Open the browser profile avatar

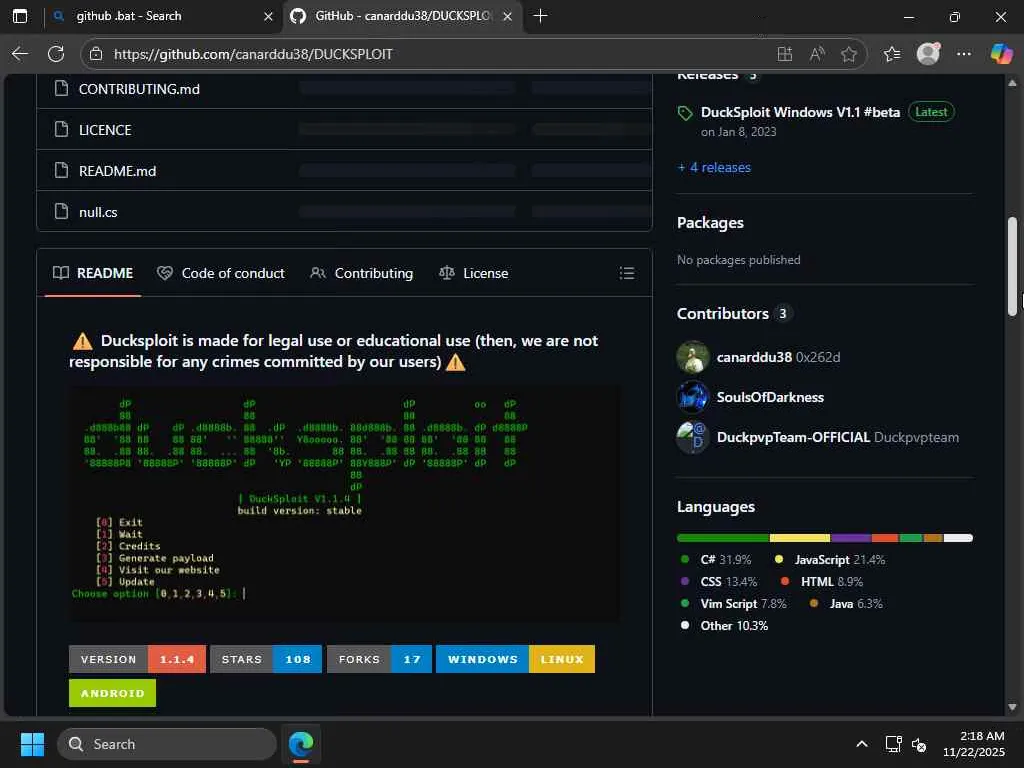coord(928,54)
